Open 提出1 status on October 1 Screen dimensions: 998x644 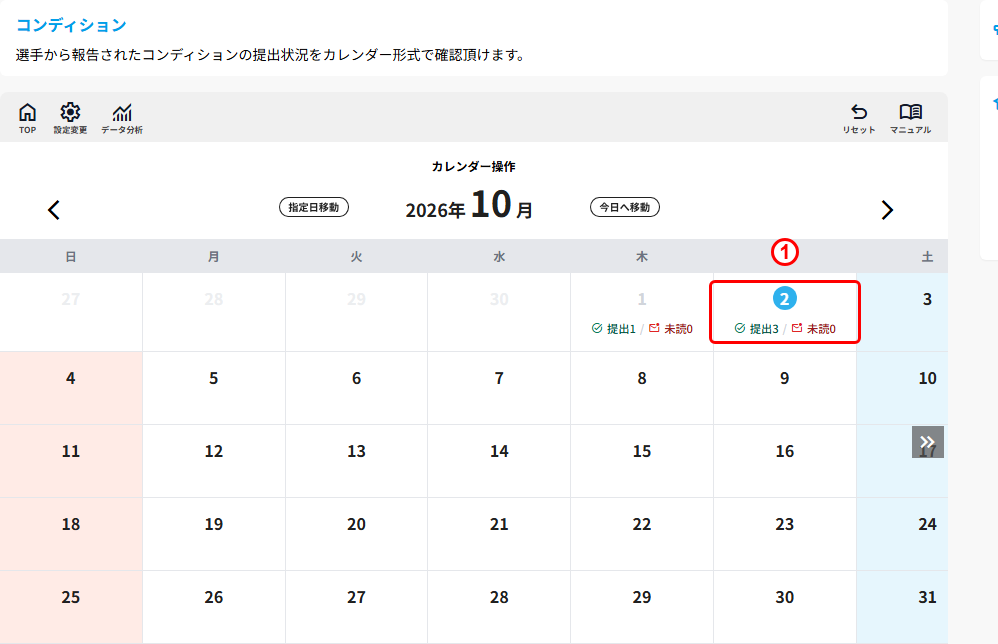click(614, 329)
